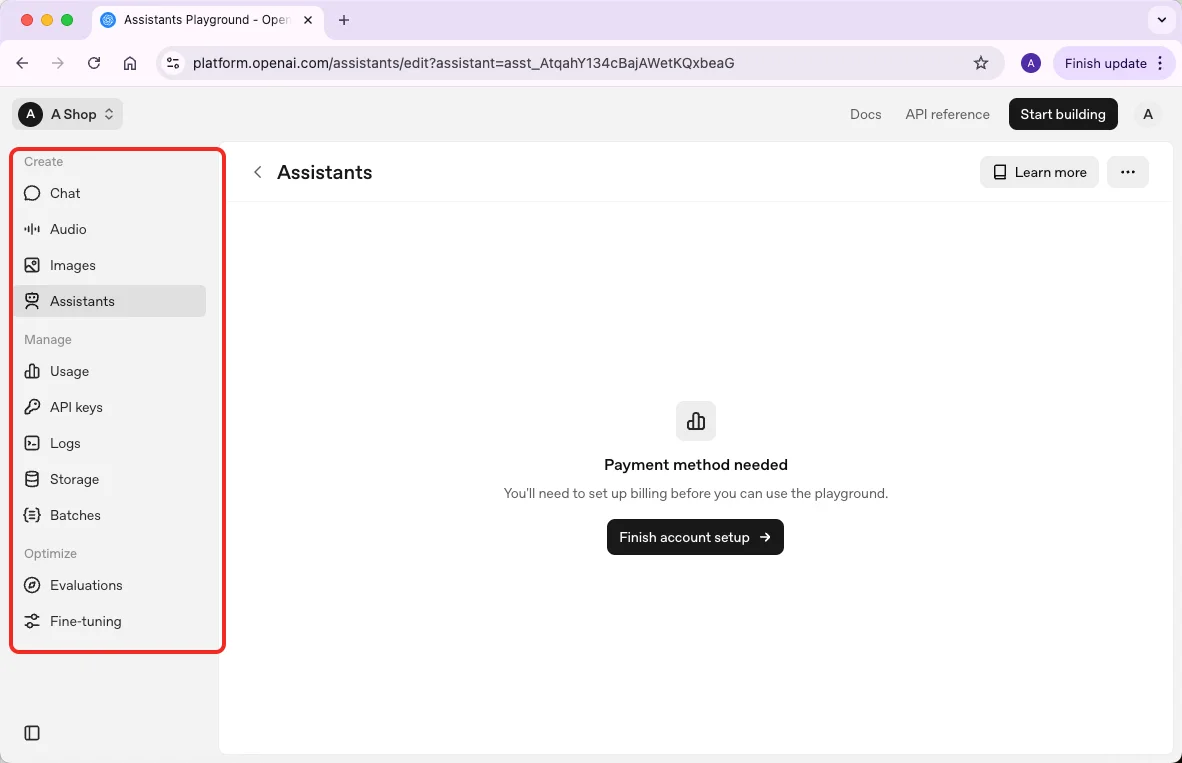Viewport: 1182px width, 763px height.
Task: Click the Start building button
Action: (x=1062, y=114)
